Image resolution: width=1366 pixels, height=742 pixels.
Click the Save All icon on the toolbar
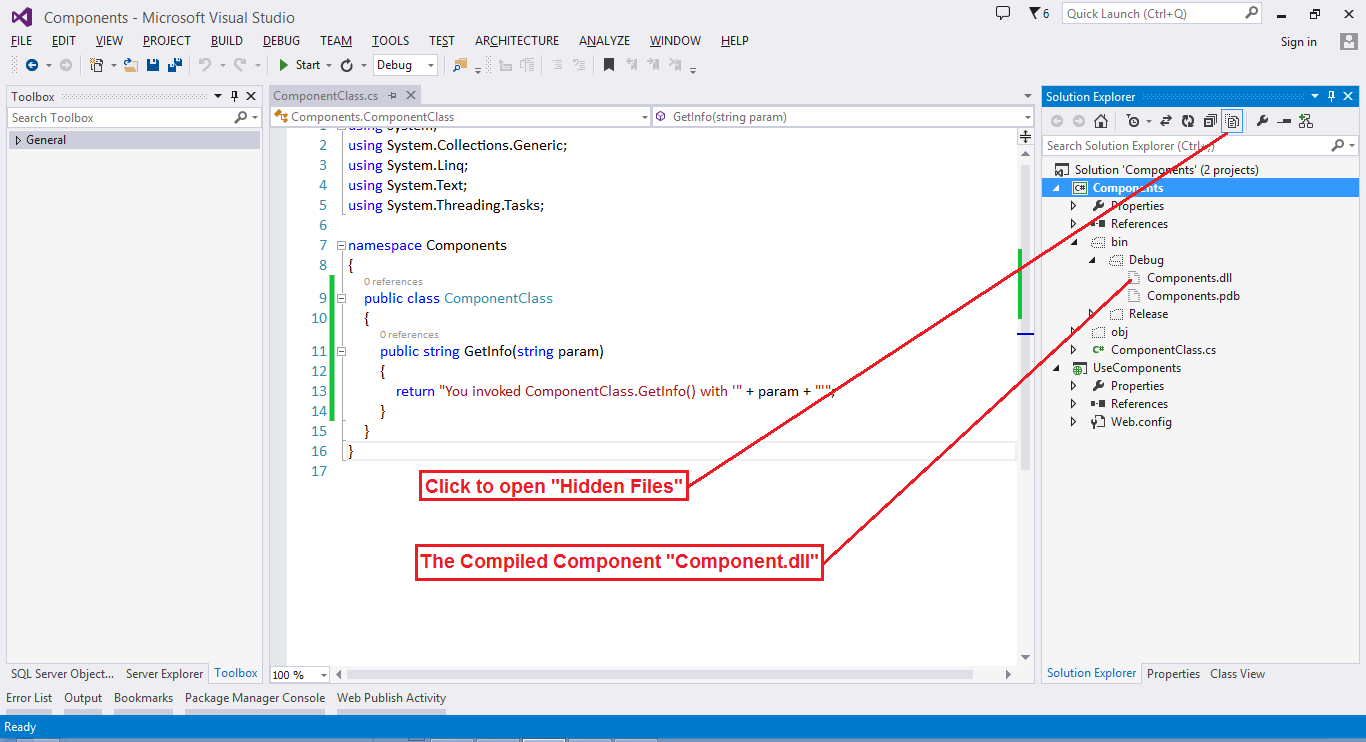click(x=174, y=64)
